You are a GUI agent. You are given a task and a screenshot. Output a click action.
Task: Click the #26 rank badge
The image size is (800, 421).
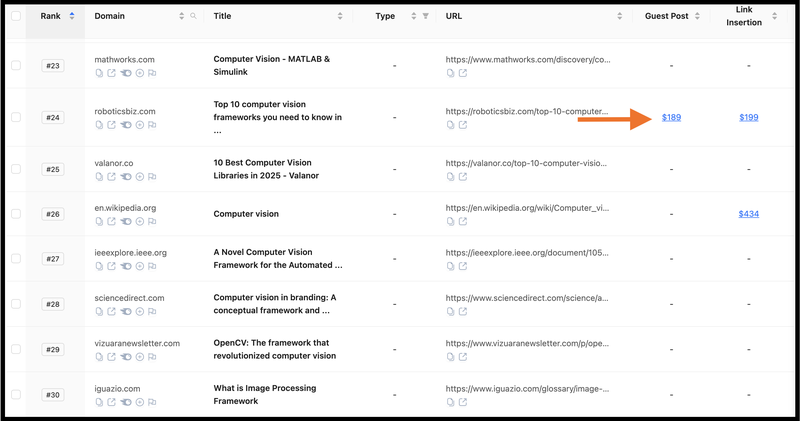tap(53, 214)
